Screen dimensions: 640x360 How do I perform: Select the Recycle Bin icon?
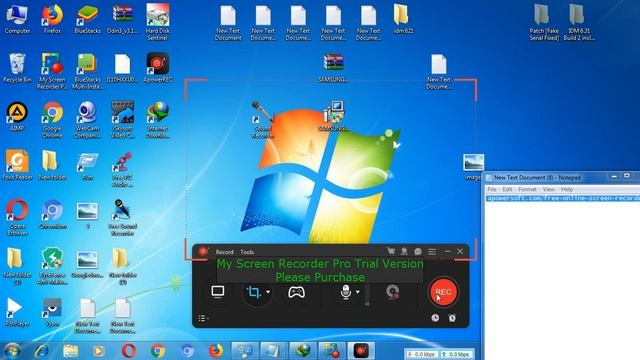click(17, 68)
